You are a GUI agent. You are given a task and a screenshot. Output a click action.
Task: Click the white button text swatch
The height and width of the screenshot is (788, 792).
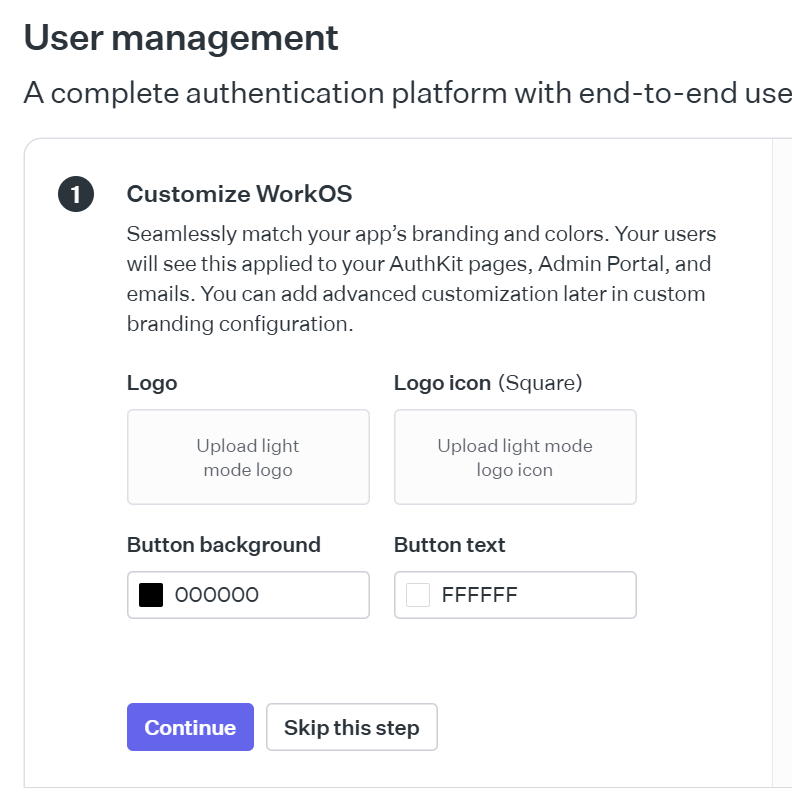pyautogui.click(x=418, y=595)
